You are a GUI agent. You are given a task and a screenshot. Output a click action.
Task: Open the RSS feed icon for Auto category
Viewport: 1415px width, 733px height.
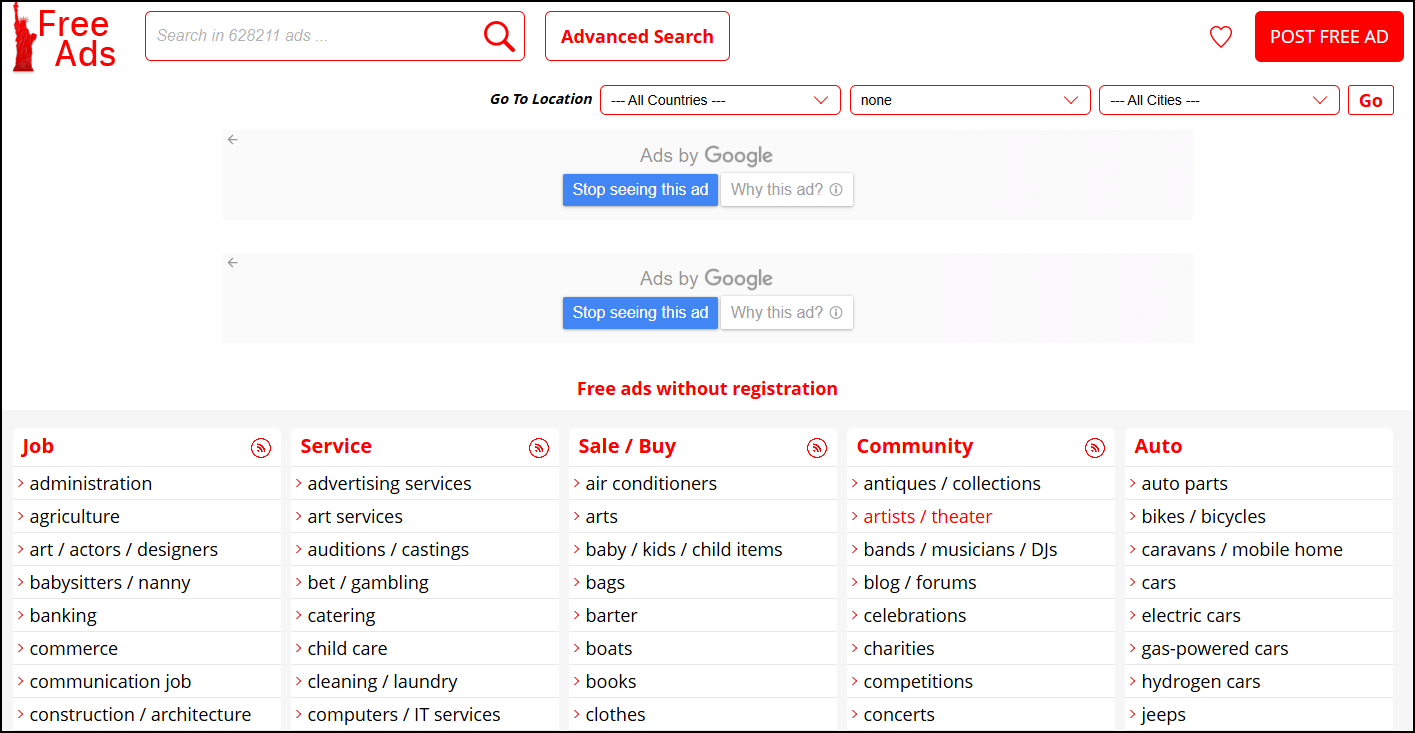pos(1373,448)
